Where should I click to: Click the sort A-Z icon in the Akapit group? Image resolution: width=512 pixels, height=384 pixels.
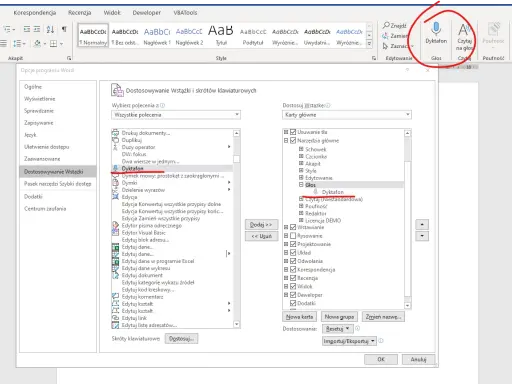(x=50, y=29)
